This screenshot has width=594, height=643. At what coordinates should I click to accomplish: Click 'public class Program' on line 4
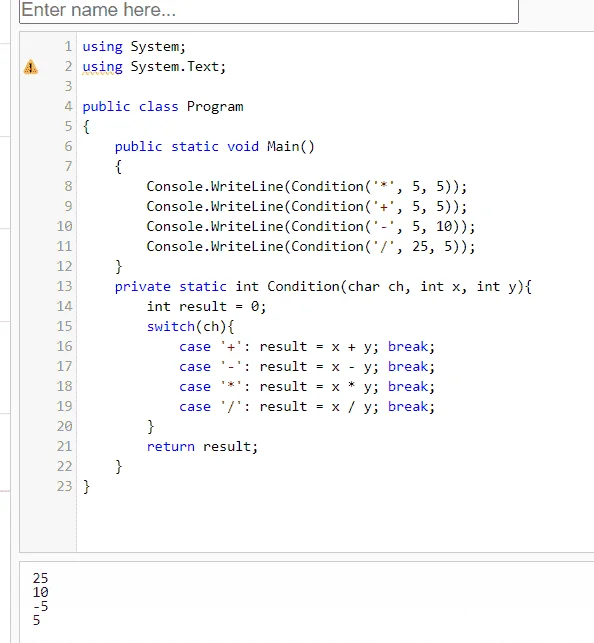point(163,107)
